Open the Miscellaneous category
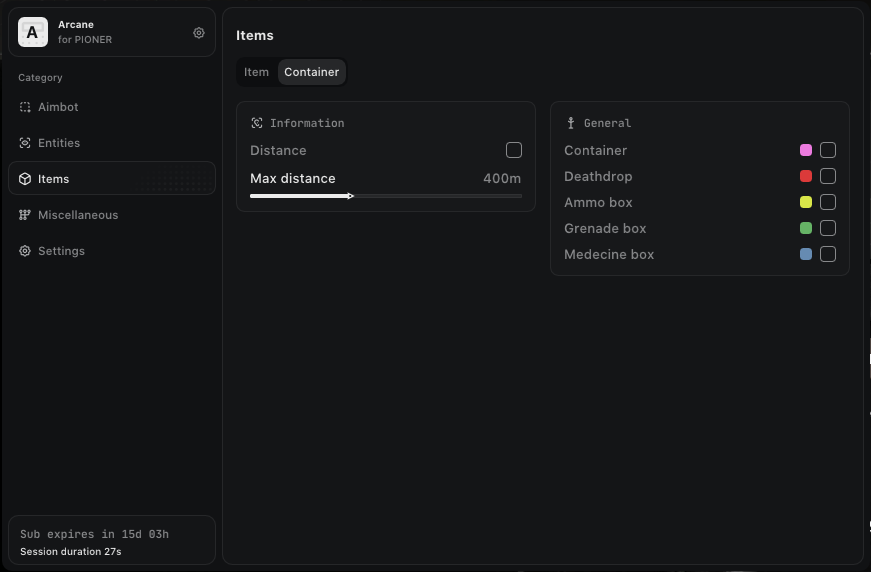Screen dimensions: 871x572 pos(78,215)
